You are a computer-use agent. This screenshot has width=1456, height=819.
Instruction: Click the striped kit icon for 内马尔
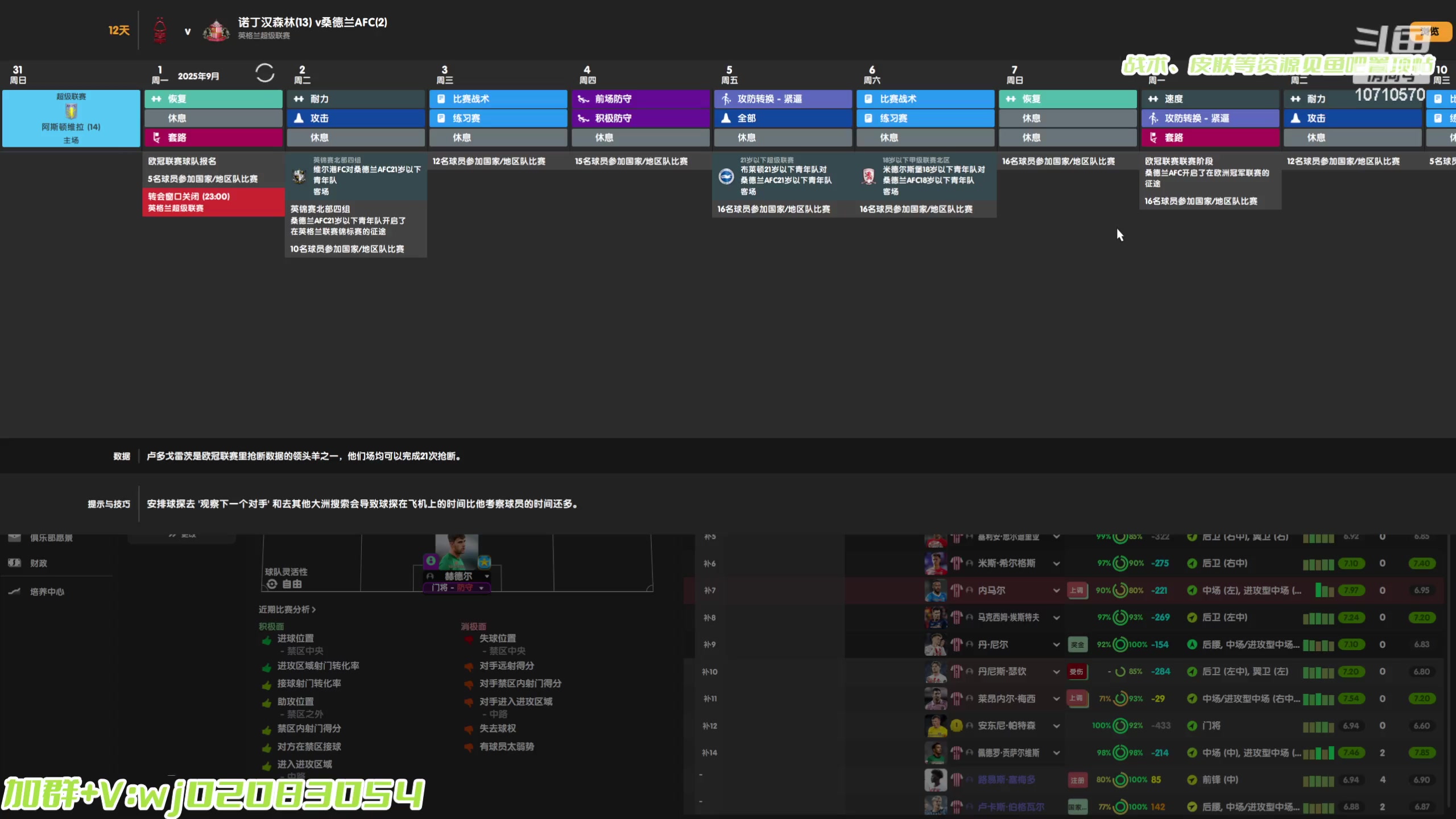pyautogui.click(x=956, y=590)
